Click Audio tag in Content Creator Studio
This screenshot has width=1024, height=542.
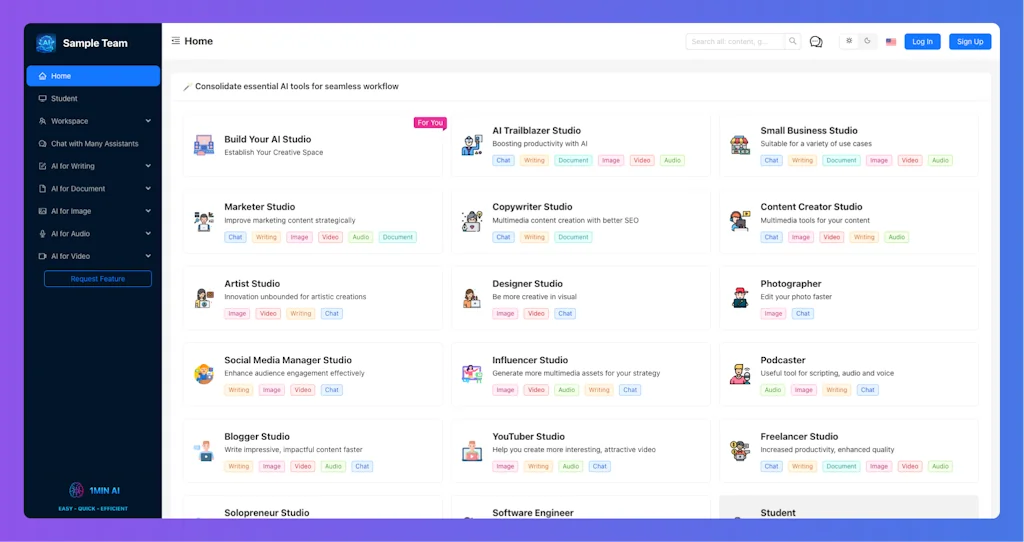pyautogui.click(x=897, y=238)
